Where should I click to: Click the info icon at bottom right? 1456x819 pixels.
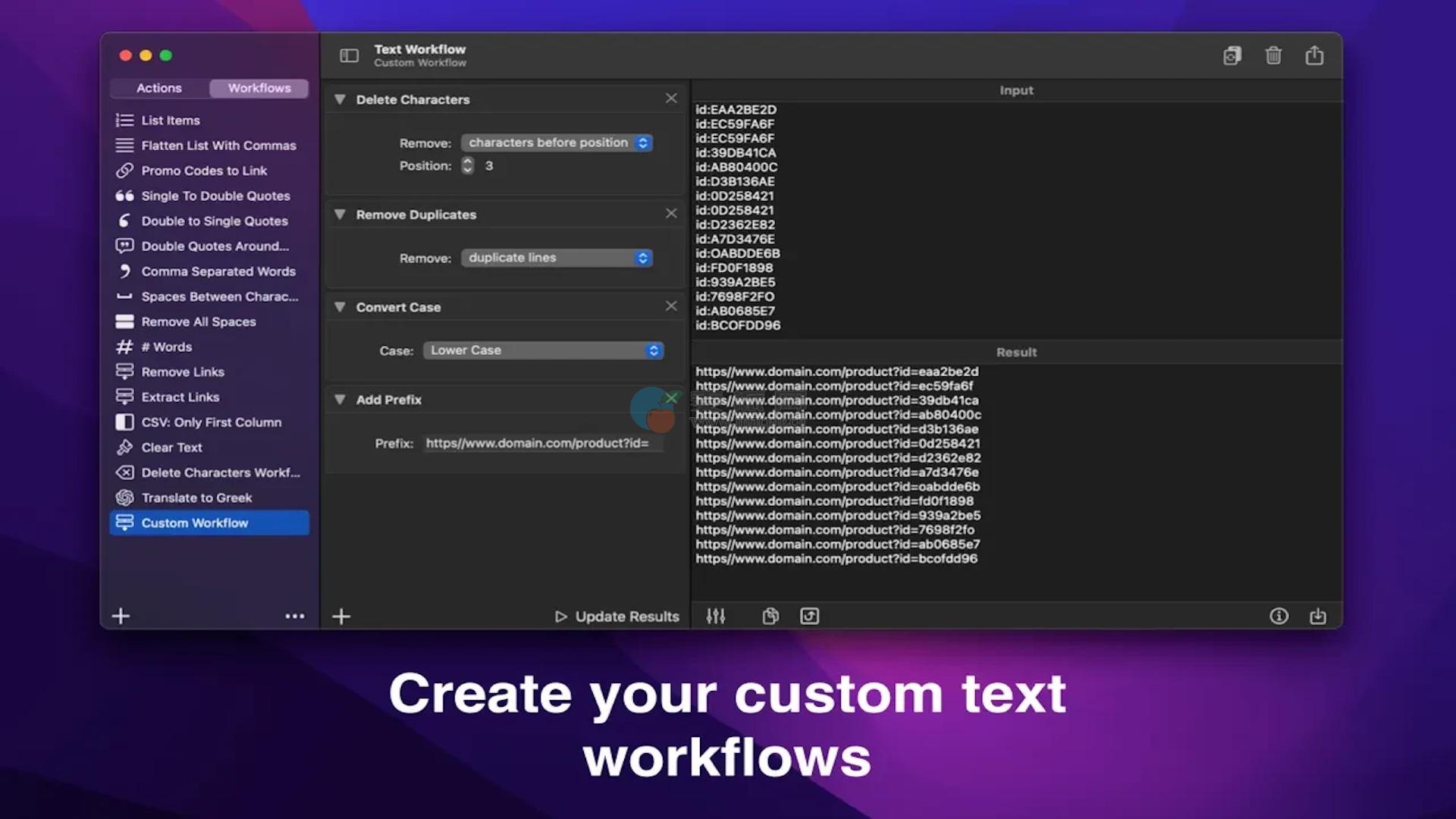(1279, 616)
